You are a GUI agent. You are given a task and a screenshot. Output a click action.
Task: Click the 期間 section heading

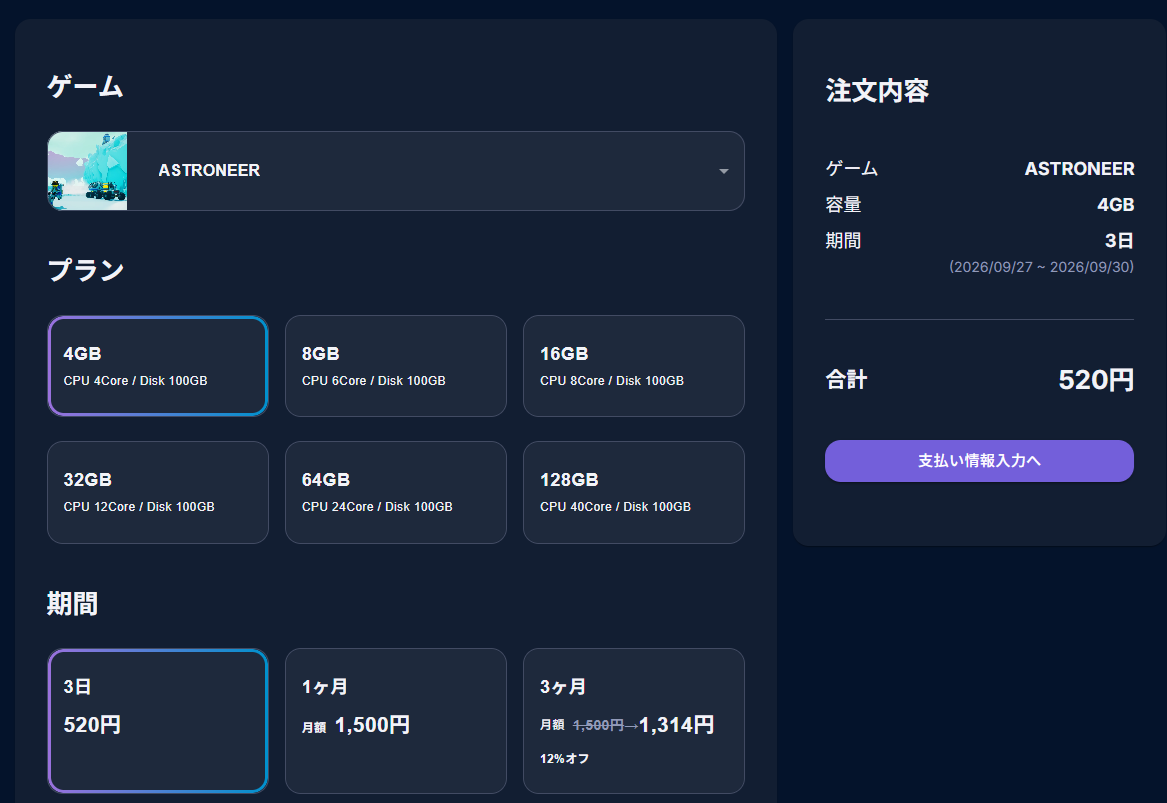tap(72, 604)
